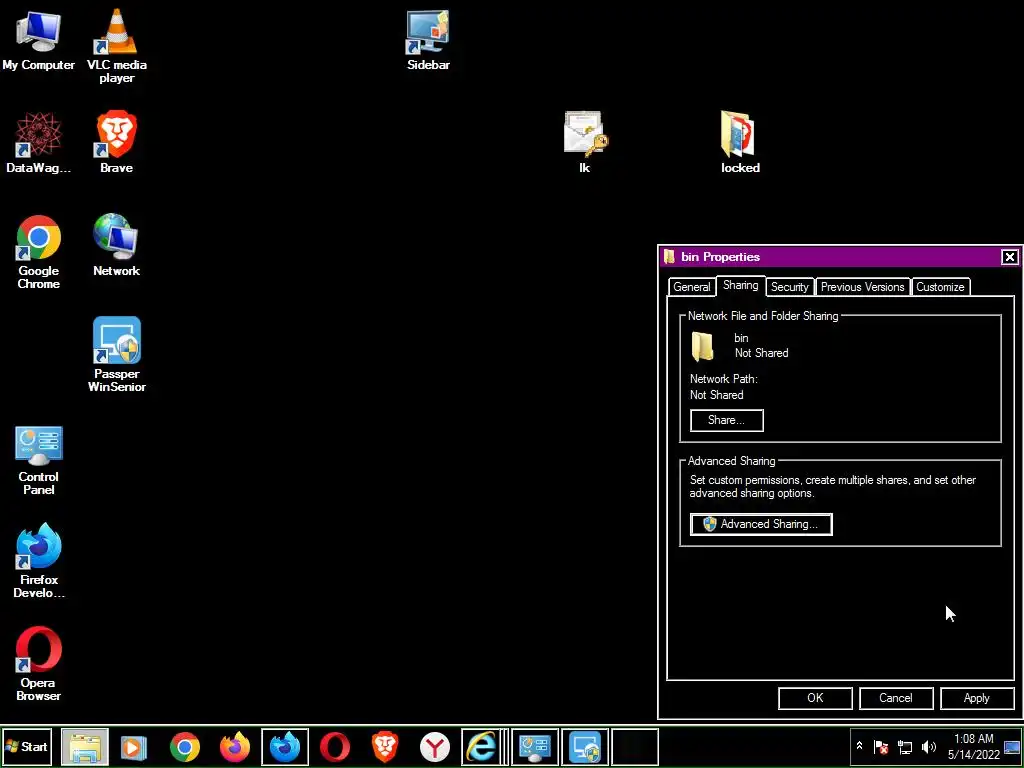Open the network tray icon
The width and height of the screenshot is (1024, 768).
904,746
